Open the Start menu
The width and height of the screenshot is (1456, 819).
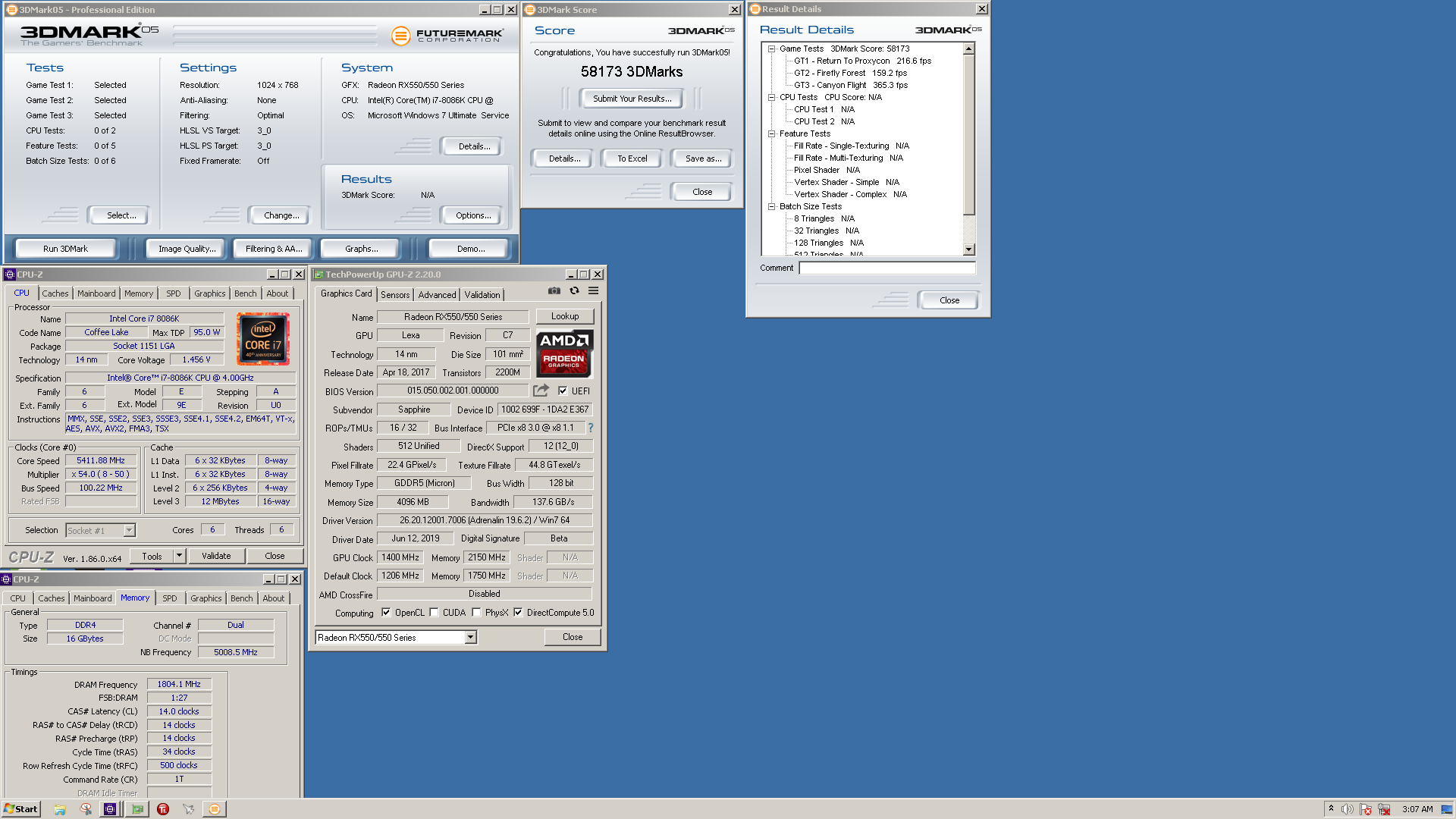point(20,809)
